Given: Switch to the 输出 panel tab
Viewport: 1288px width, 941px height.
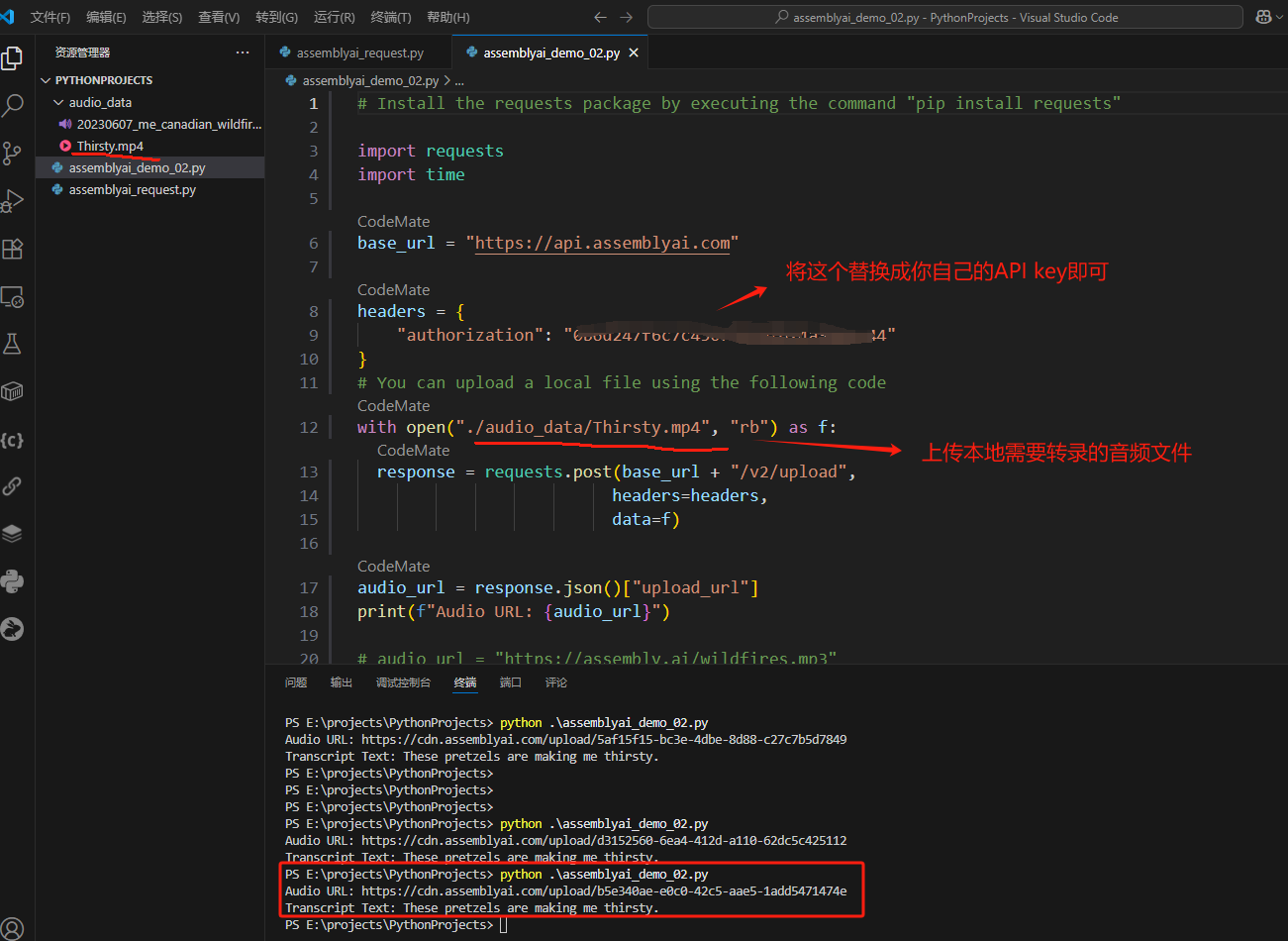Looking at the screenshot, I should point(342,682).
